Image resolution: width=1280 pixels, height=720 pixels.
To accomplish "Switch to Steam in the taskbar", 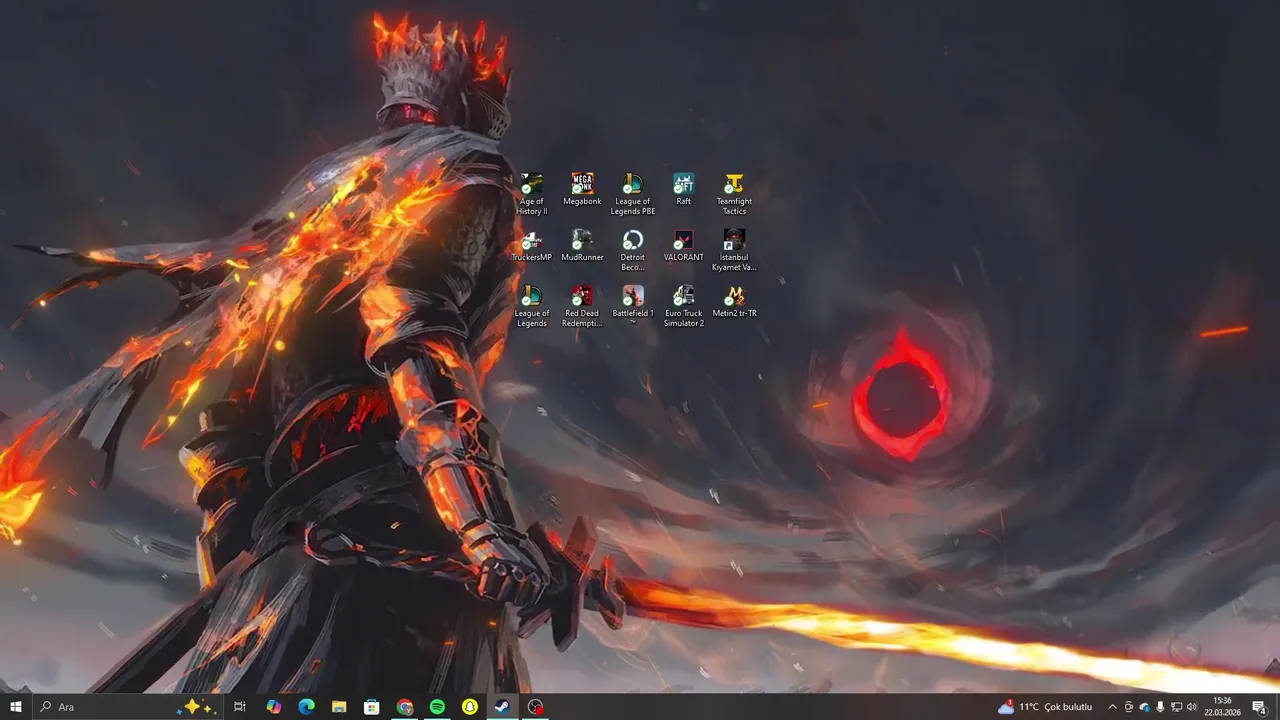I will click(x=503, y=707).
